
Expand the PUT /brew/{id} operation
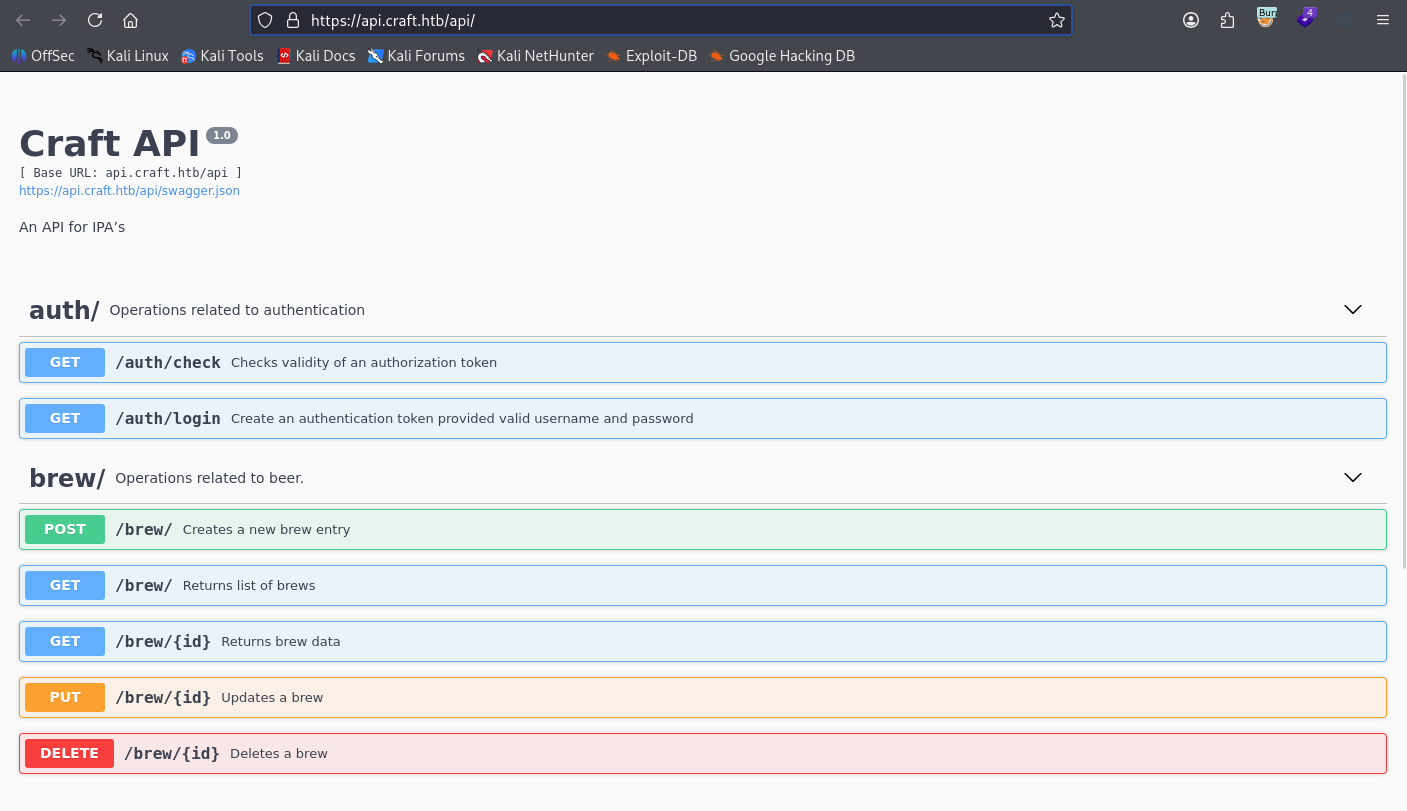702,697
